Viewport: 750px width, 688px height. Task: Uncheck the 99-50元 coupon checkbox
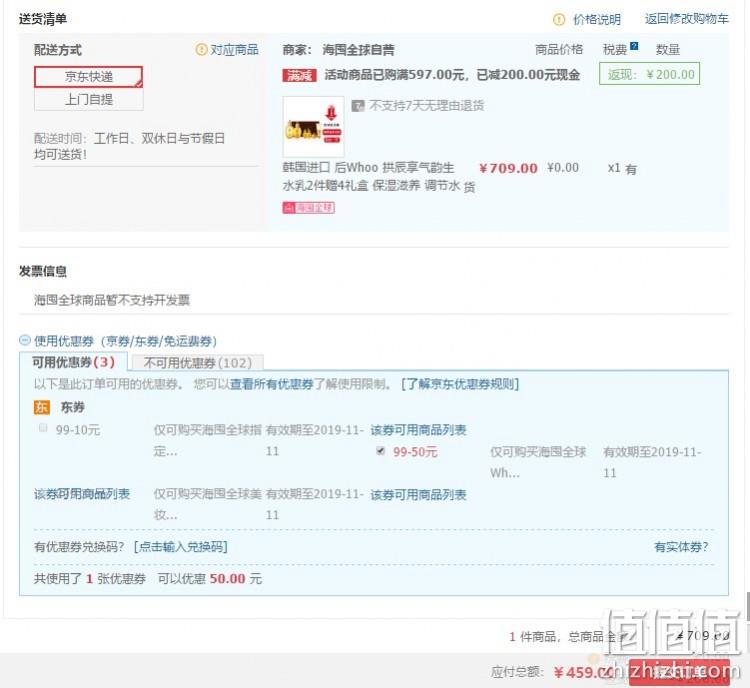click(380, 450)
